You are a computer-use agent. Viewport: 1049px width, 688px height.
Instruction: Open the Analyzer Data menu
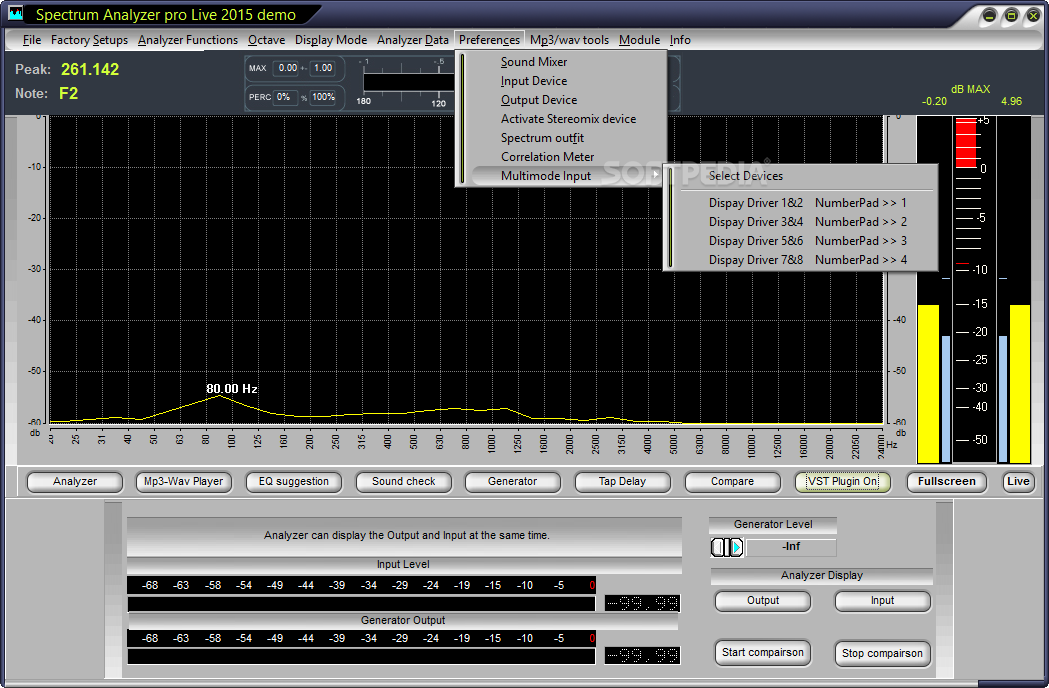click(x=412, y=40)
